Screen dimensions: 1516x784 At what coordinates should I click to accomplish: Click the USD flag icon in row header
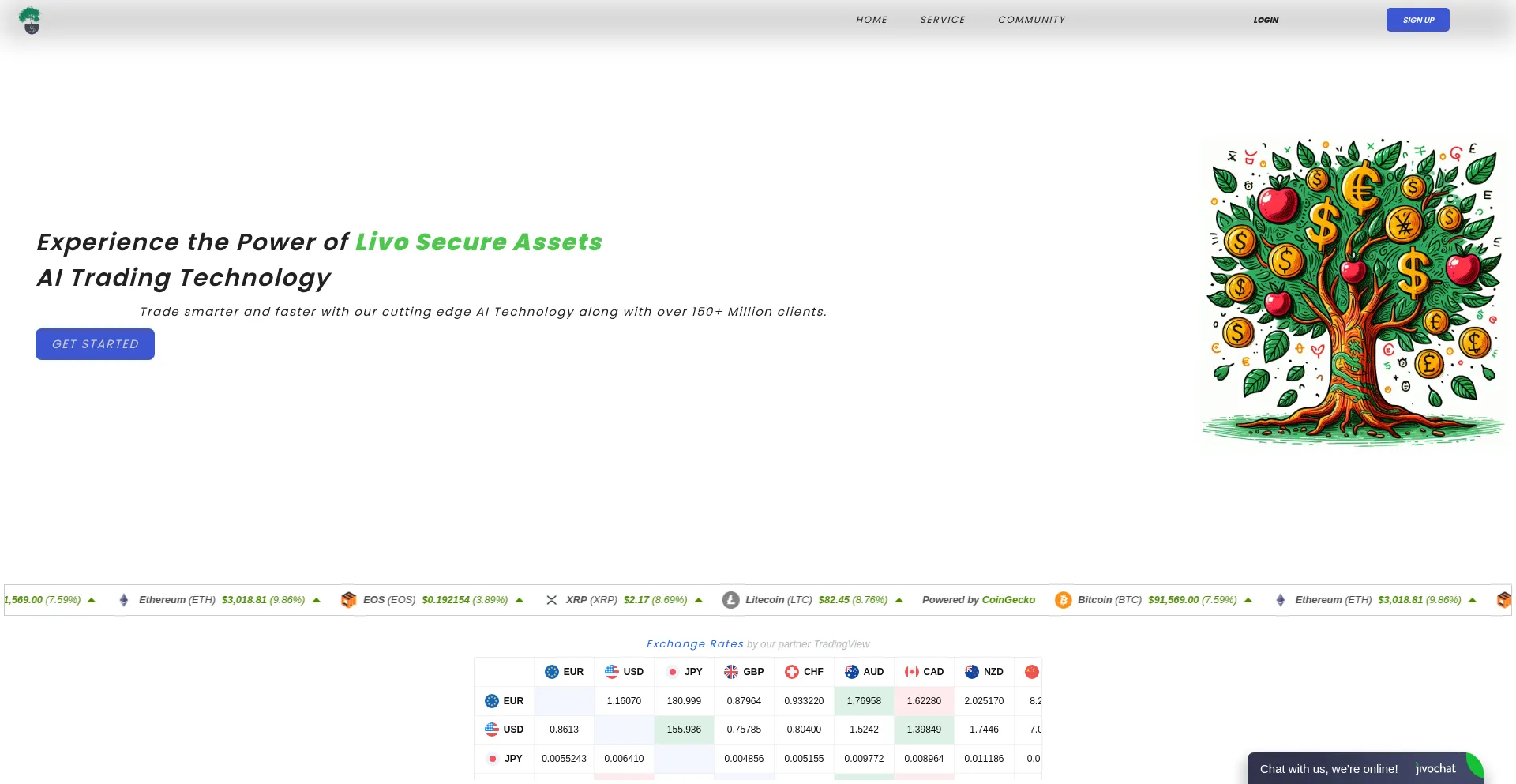491,730
